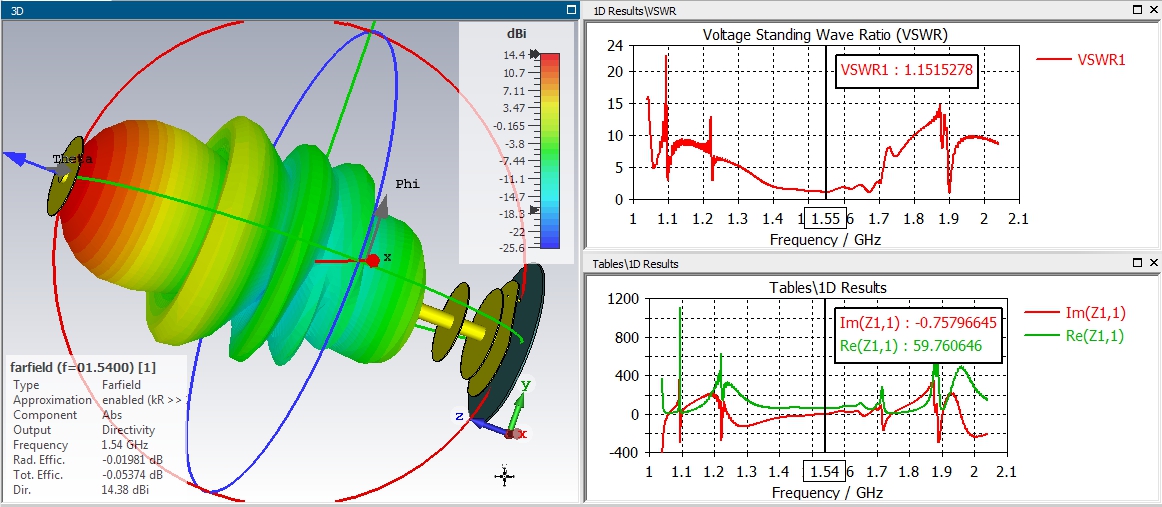Activate the Tables\1D Results title bar
Viewport: 1162px width, 507px height.
click(x=850, y=263)
